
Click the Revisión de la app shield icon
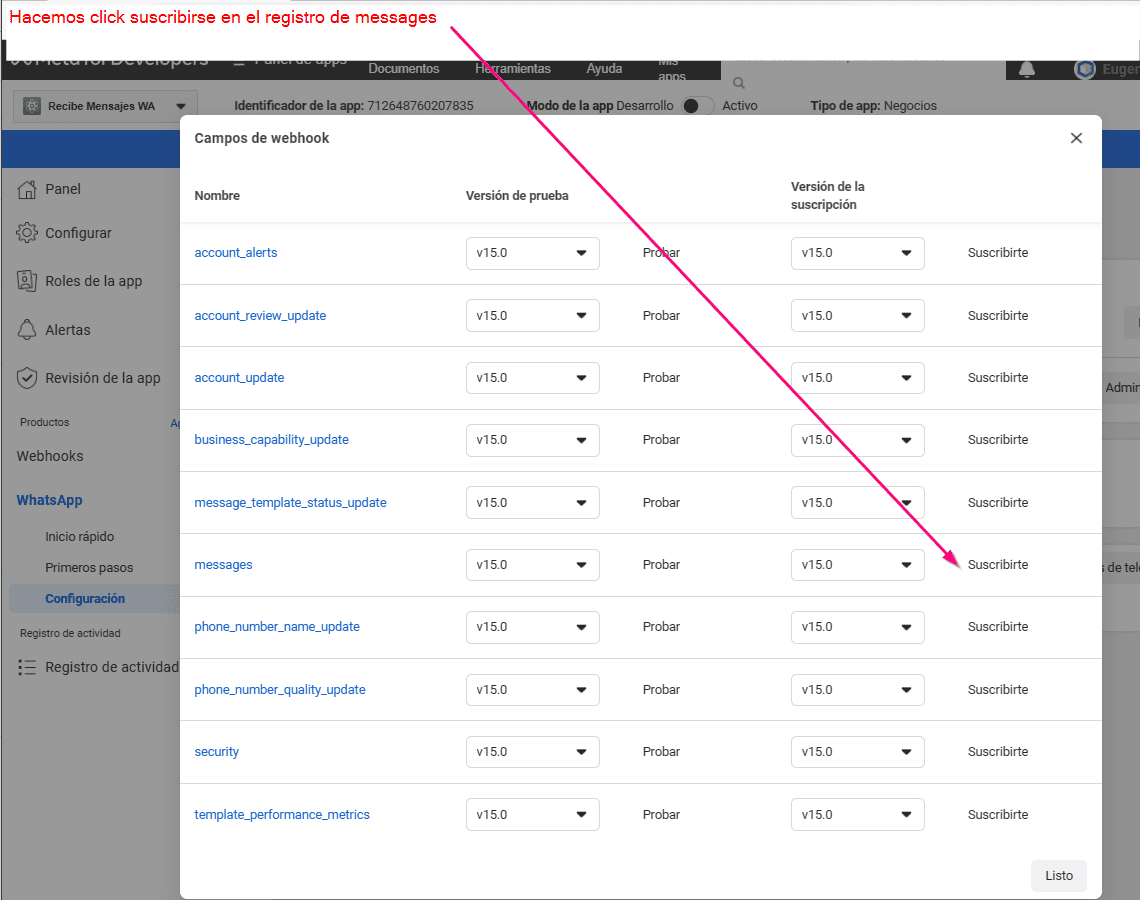[28, 378]
